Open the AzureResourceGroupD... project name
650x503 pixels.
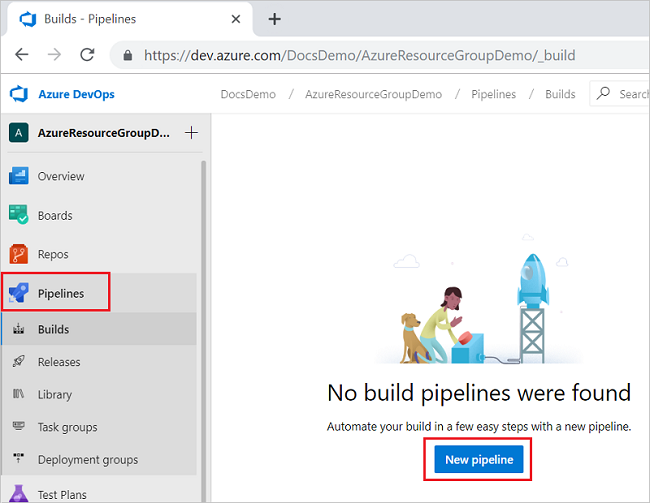pyautogui.click(x=104, y=133)
